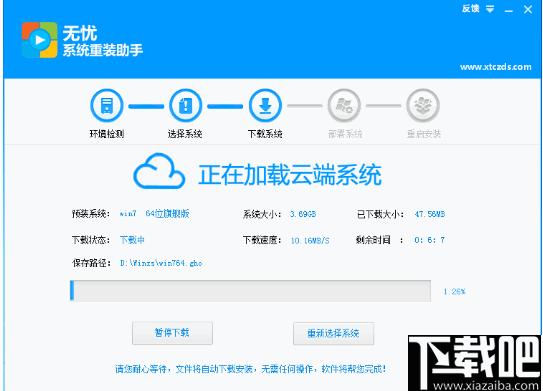Image resolution: width=543 pixels, height=391 pixels.
Task: Click the 重新选择系统 button
Action: pyautogui.click(x=333, y=333)
